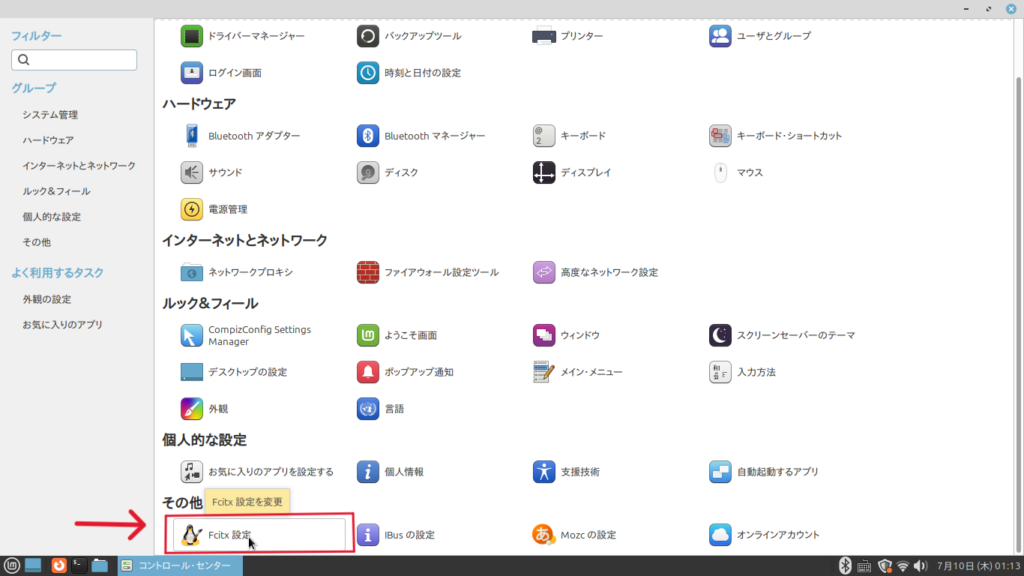Screen dimensions: 1024x576
Task: Open the サウンド speaker icon
Action: [191, 172]
